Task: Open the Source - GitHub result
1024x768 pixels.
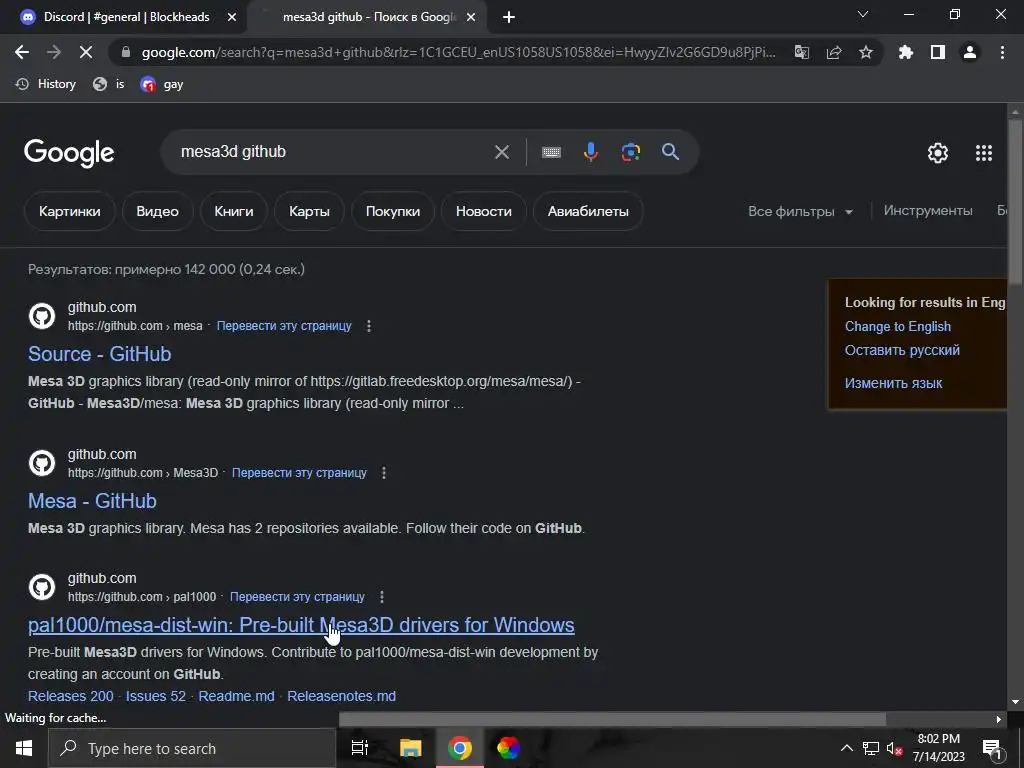Action: coord(99,354)
